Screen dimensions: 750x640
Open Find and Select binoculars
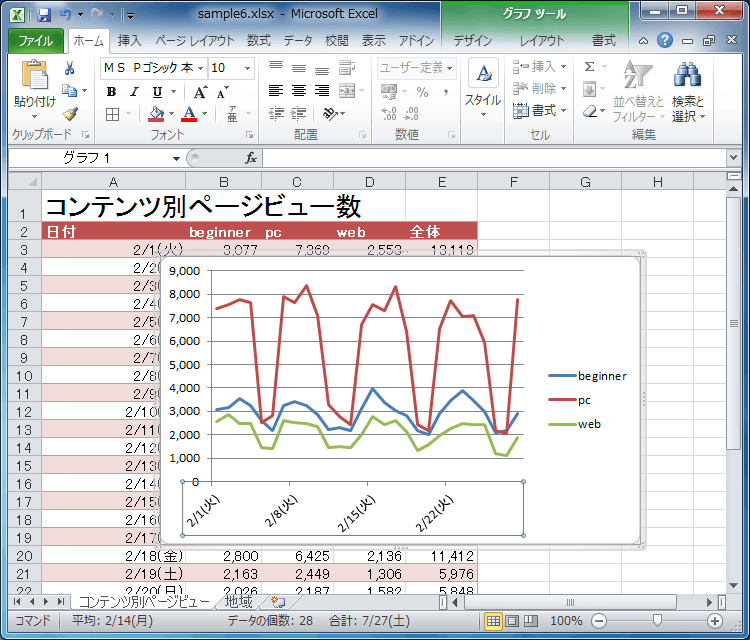click(688, 91)
